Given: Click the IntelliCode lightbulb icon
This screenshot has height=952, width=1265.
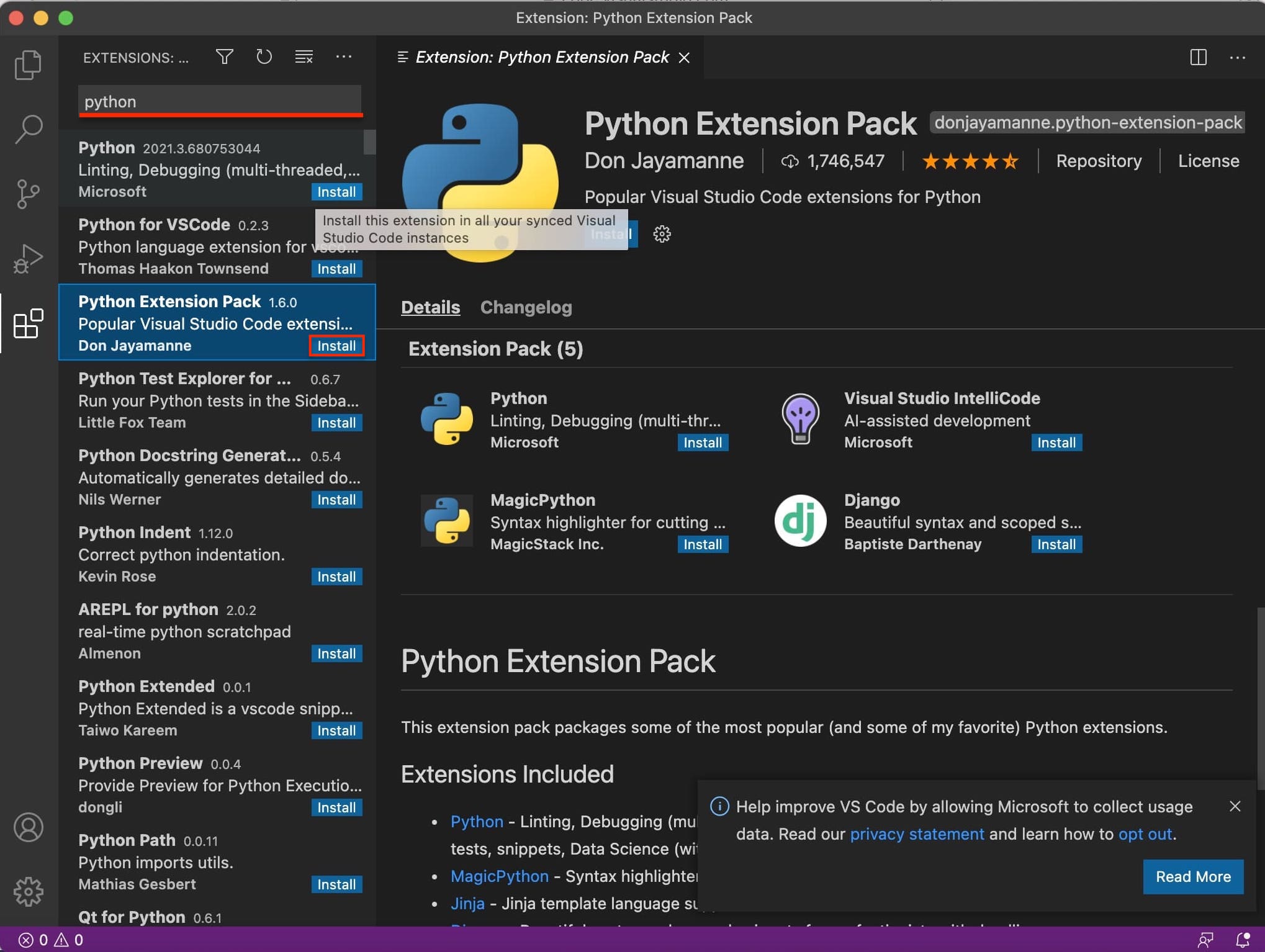Looking at the screenshot, I should [801, 419].
